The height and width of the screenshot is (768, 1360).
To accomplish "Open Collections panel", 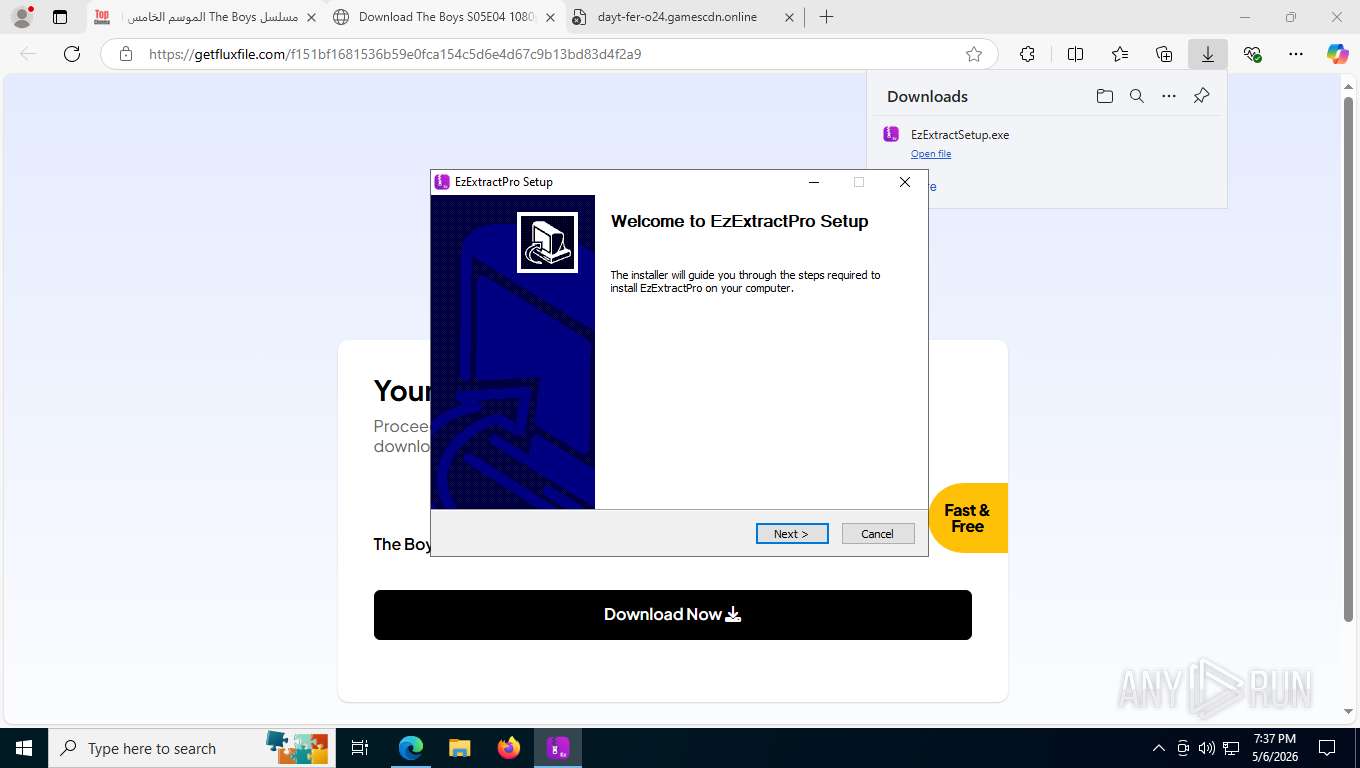I will (x=1164, y=54).
